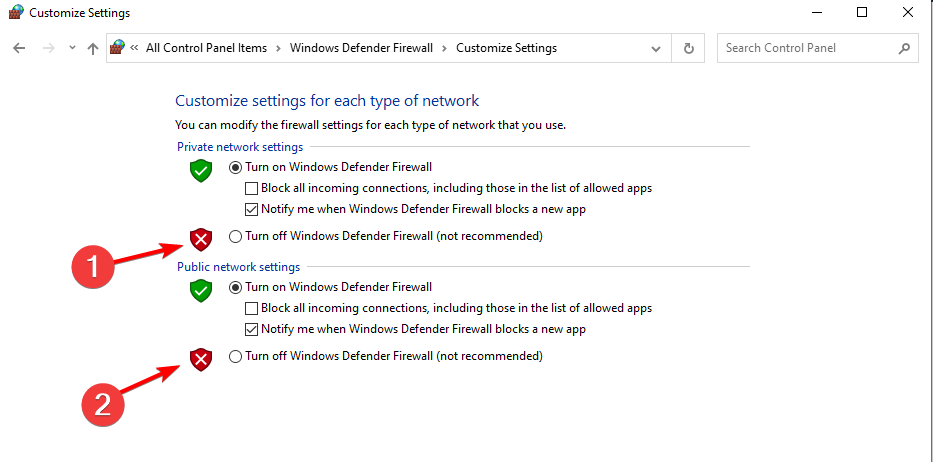This screenshot has height=462, width=933.
Task: Expand the chevron after Windows Defender Firewall
Action: point(446,48)
